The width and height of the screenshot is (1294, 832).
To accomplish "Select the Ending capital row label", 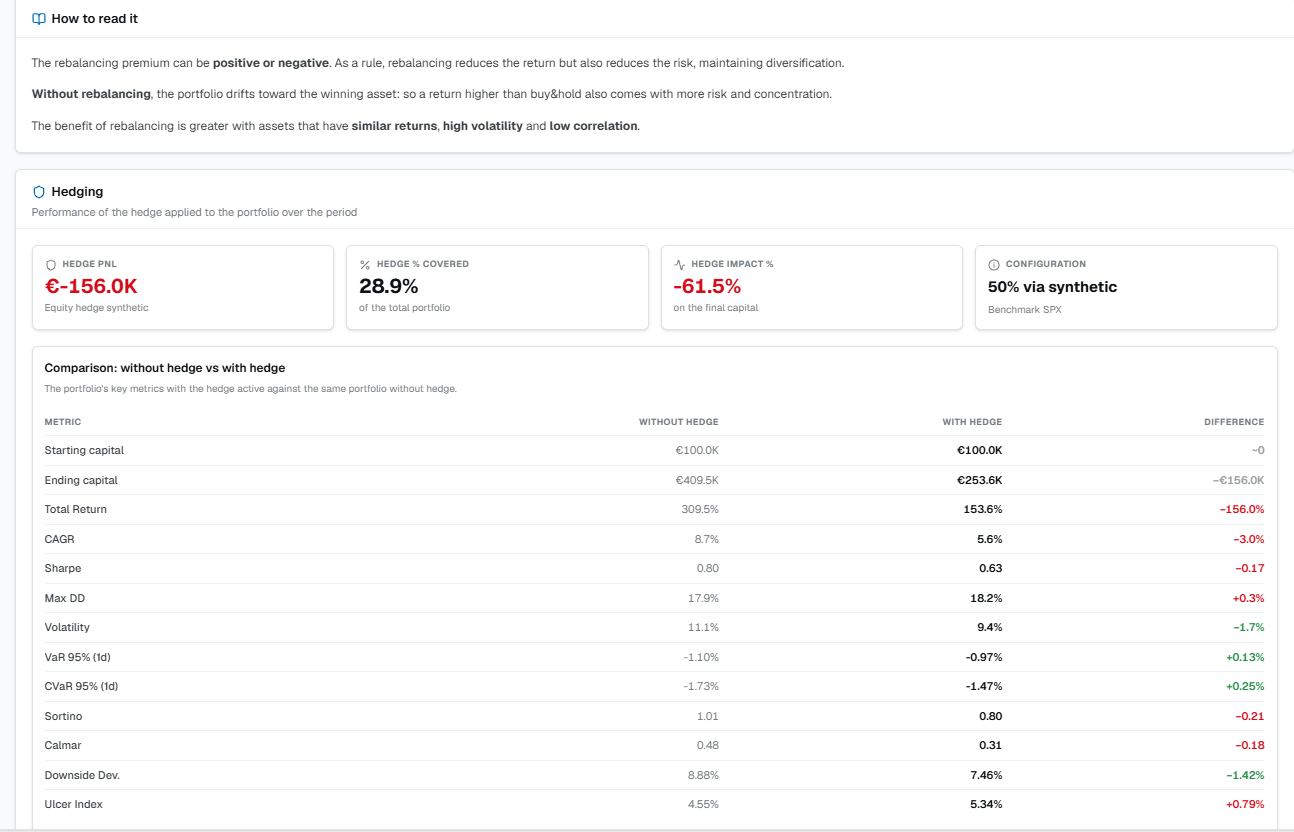I will pos(81,480).
